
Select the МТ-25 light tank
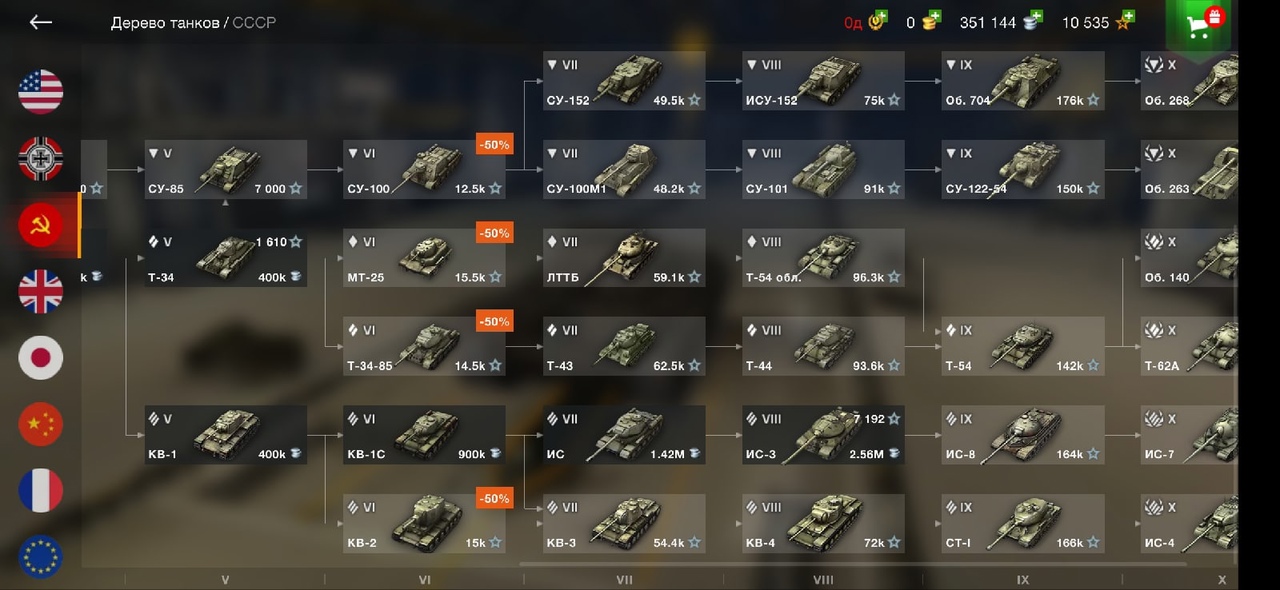click(x=425, y=258)
